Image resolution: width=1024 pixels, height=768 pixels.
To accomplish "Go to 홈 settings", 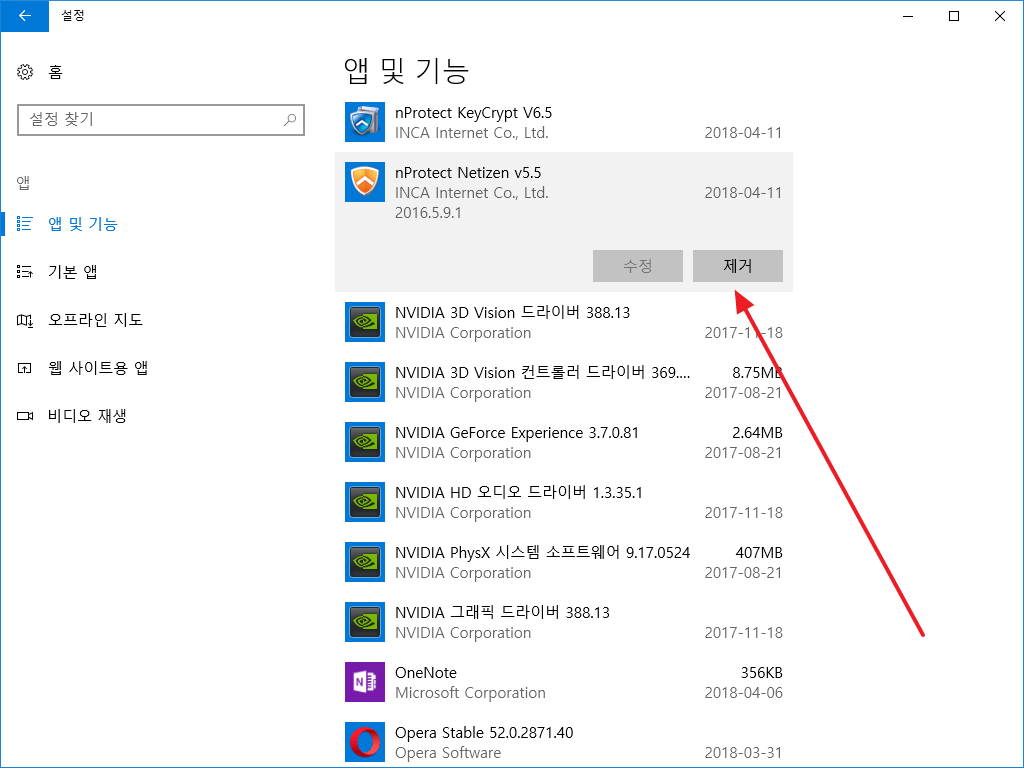I will coord(55,72).
